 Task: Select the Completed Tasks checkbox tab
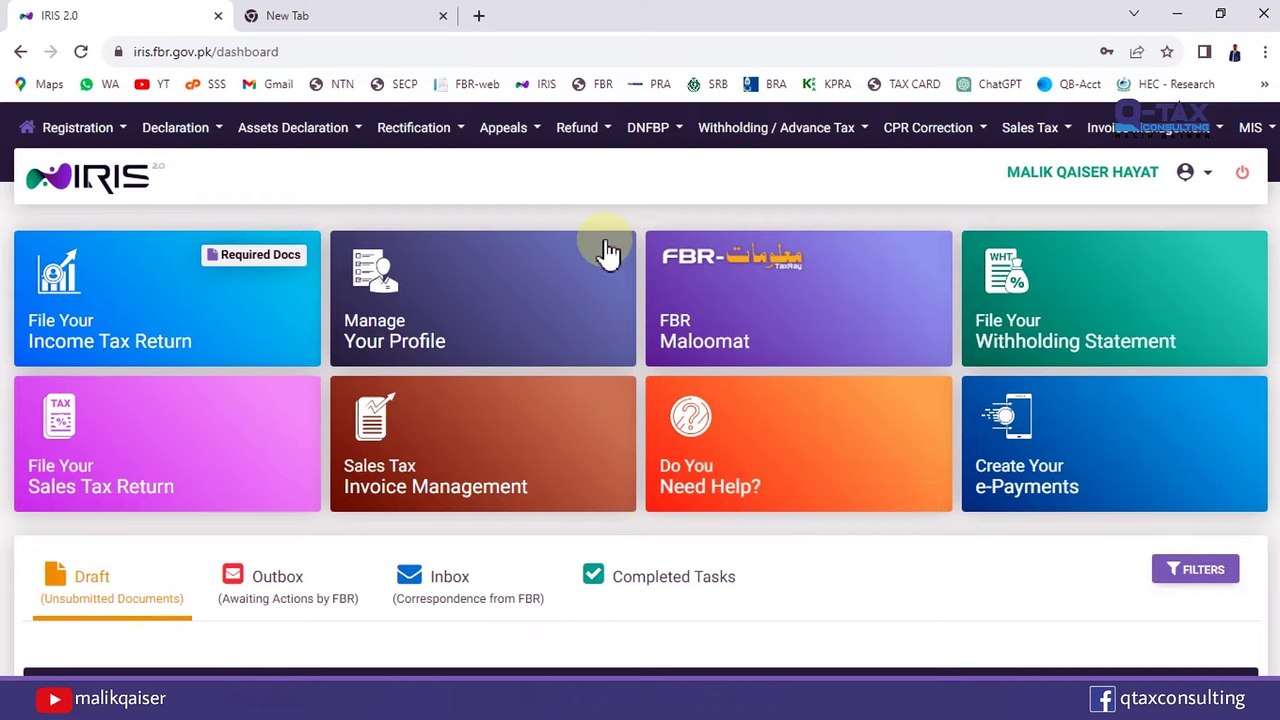(x=659, y=576)
